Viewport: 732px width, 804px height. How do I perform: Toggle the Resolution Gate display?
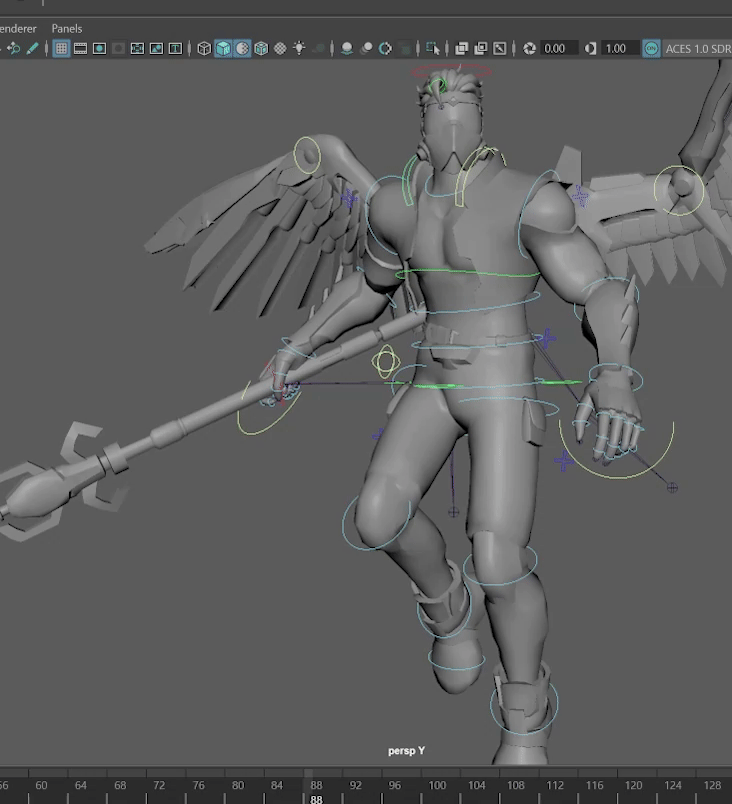99,49
